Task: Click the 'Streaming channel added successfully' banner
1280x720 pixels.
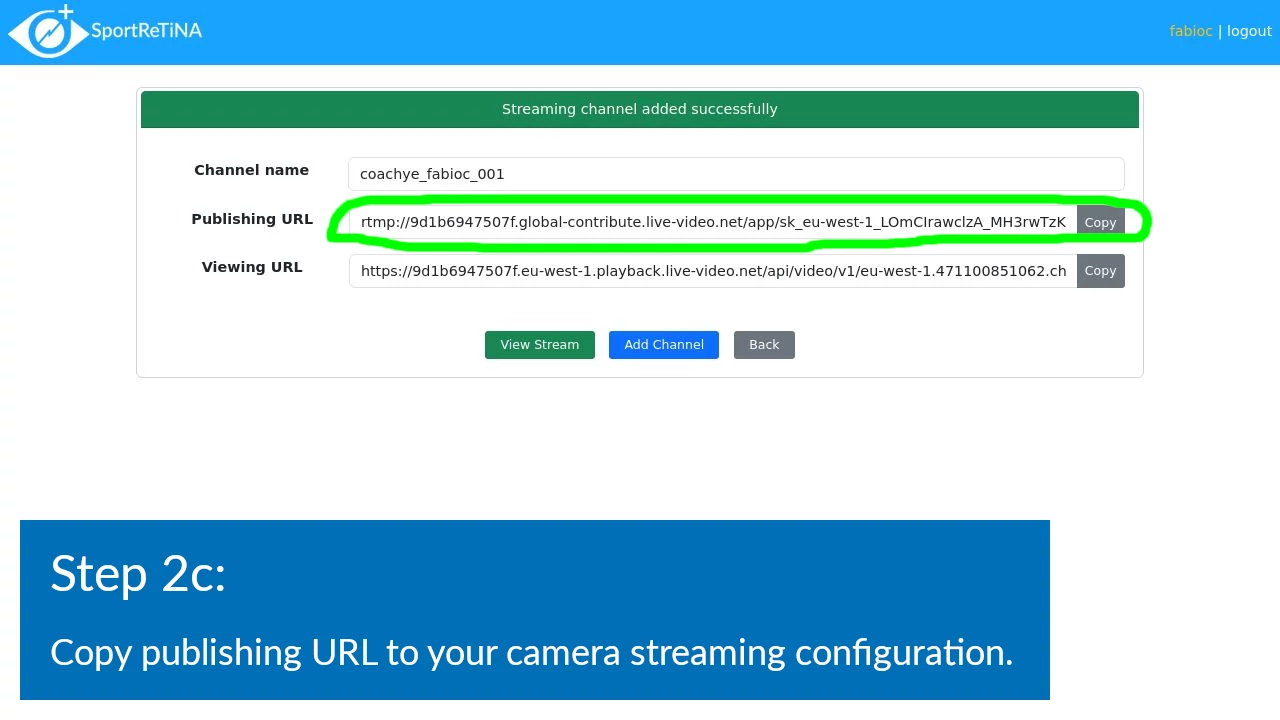Action: coord(639,109)
